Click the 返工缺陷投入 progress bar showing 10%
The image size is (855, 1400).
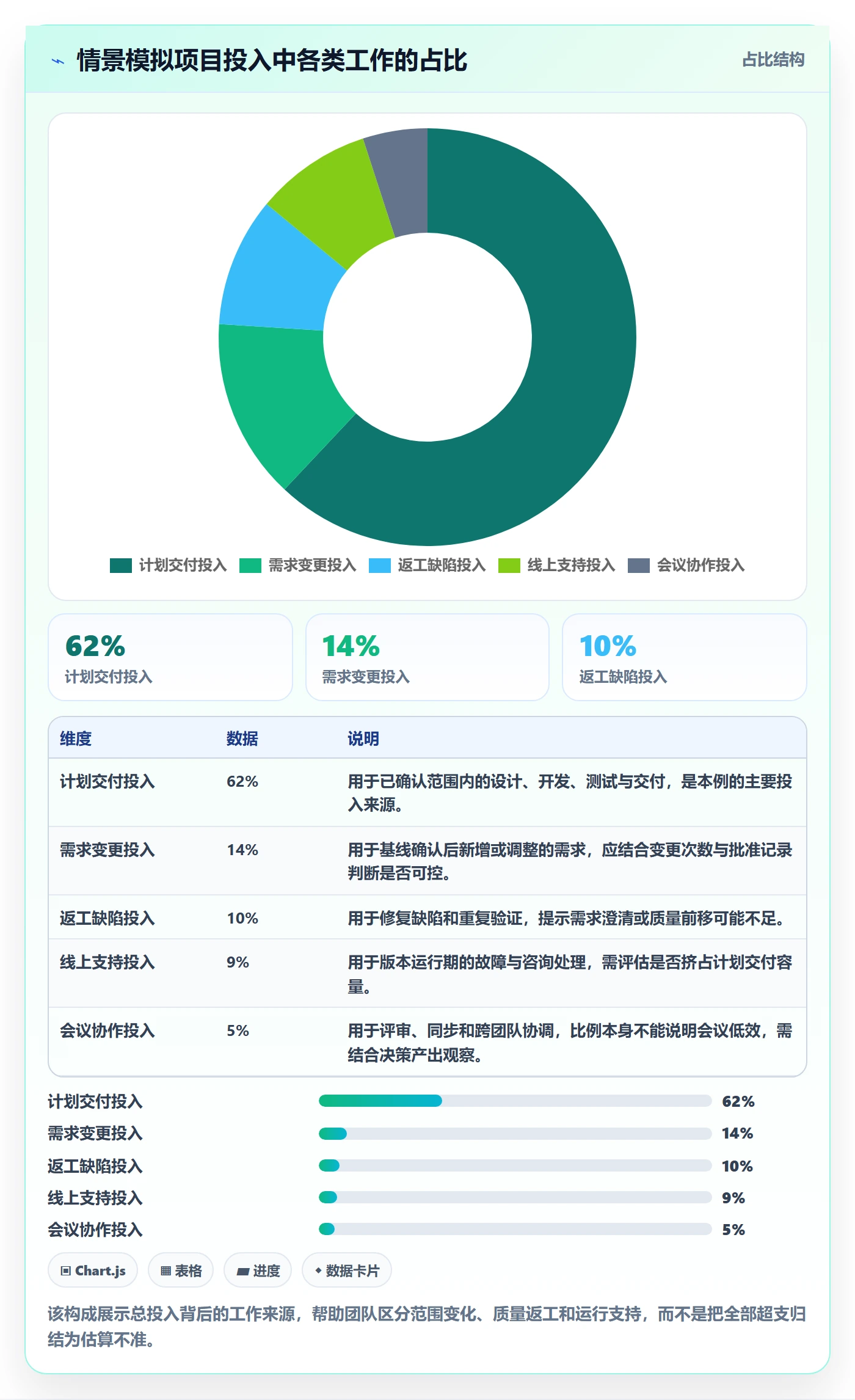[x=515, y=1165]
